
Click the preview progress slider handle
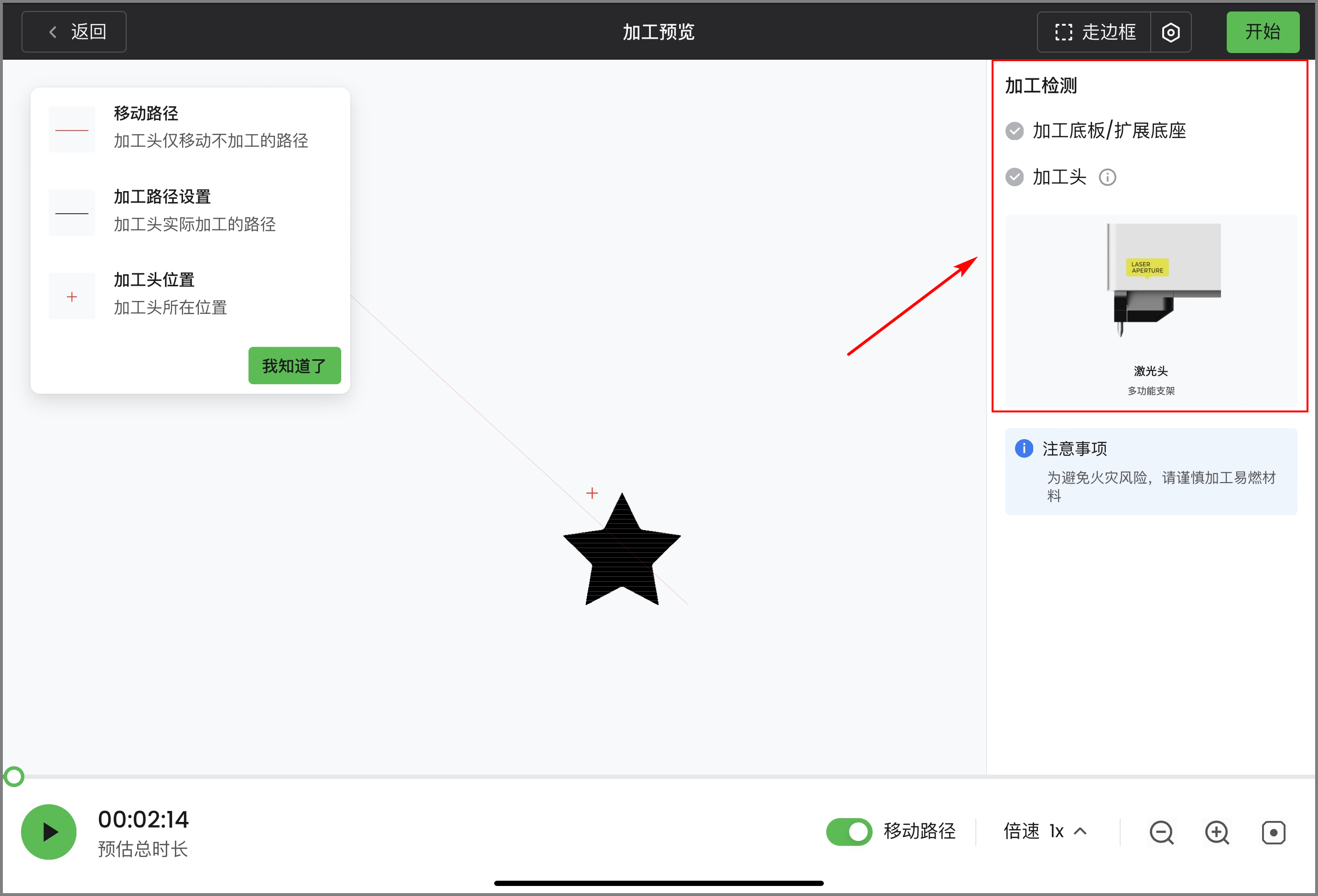pyautogui.click(x=13, y=777)
